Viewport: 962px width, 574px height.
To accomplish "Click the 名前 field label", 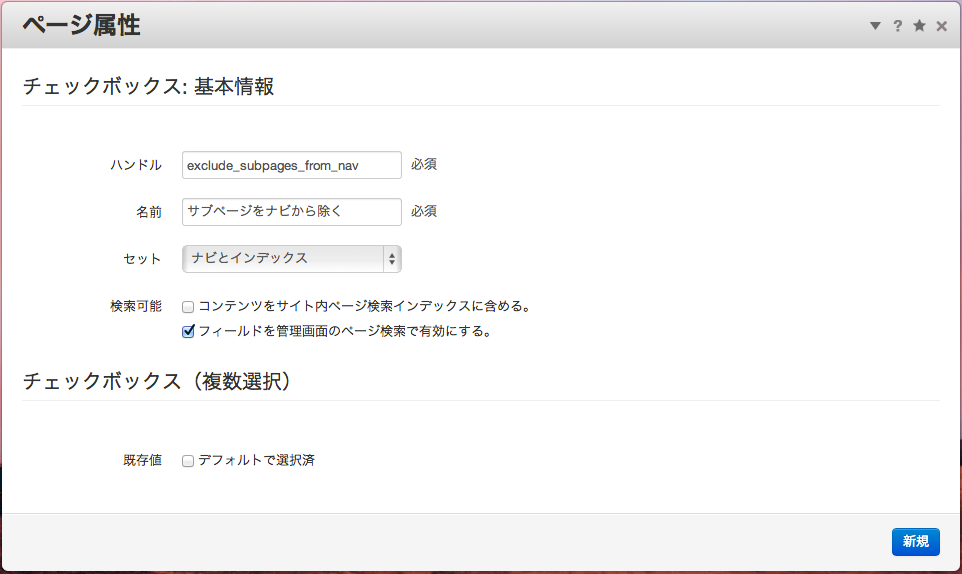I will tap(148, 212).
